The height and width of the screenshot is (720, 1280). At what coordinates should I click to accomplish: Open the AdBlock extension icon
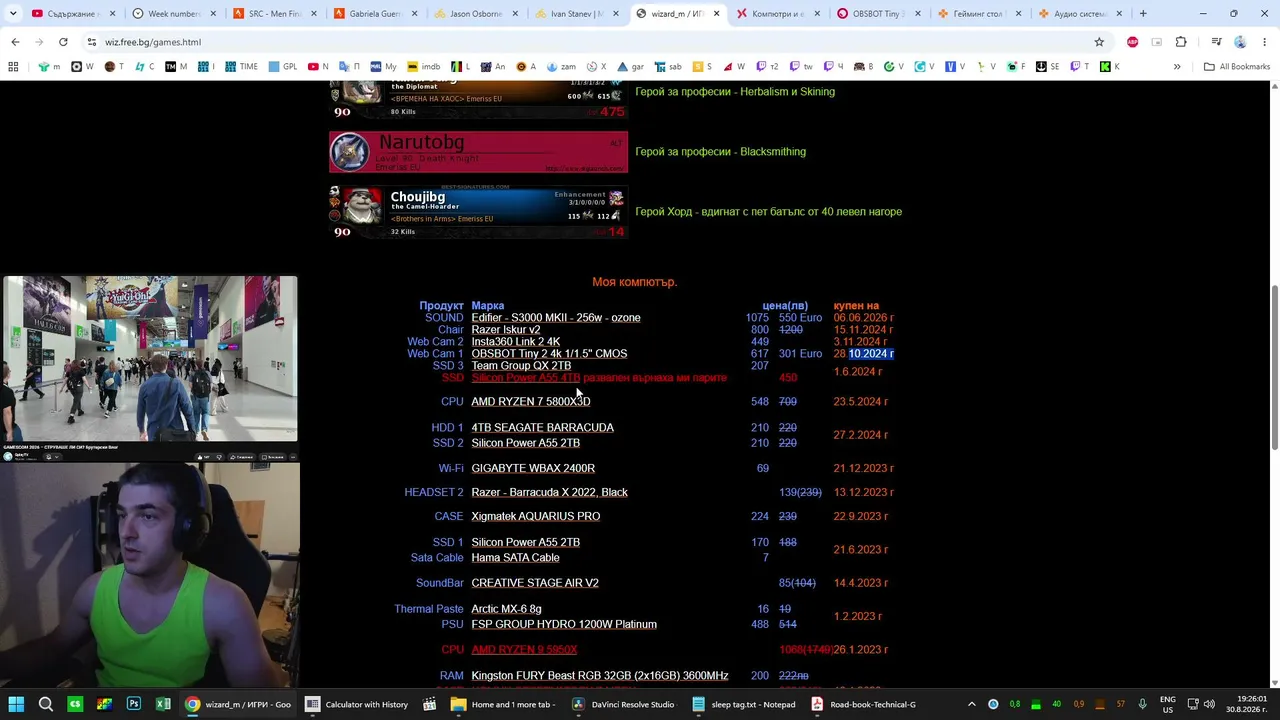click(x=1132, y=42)
